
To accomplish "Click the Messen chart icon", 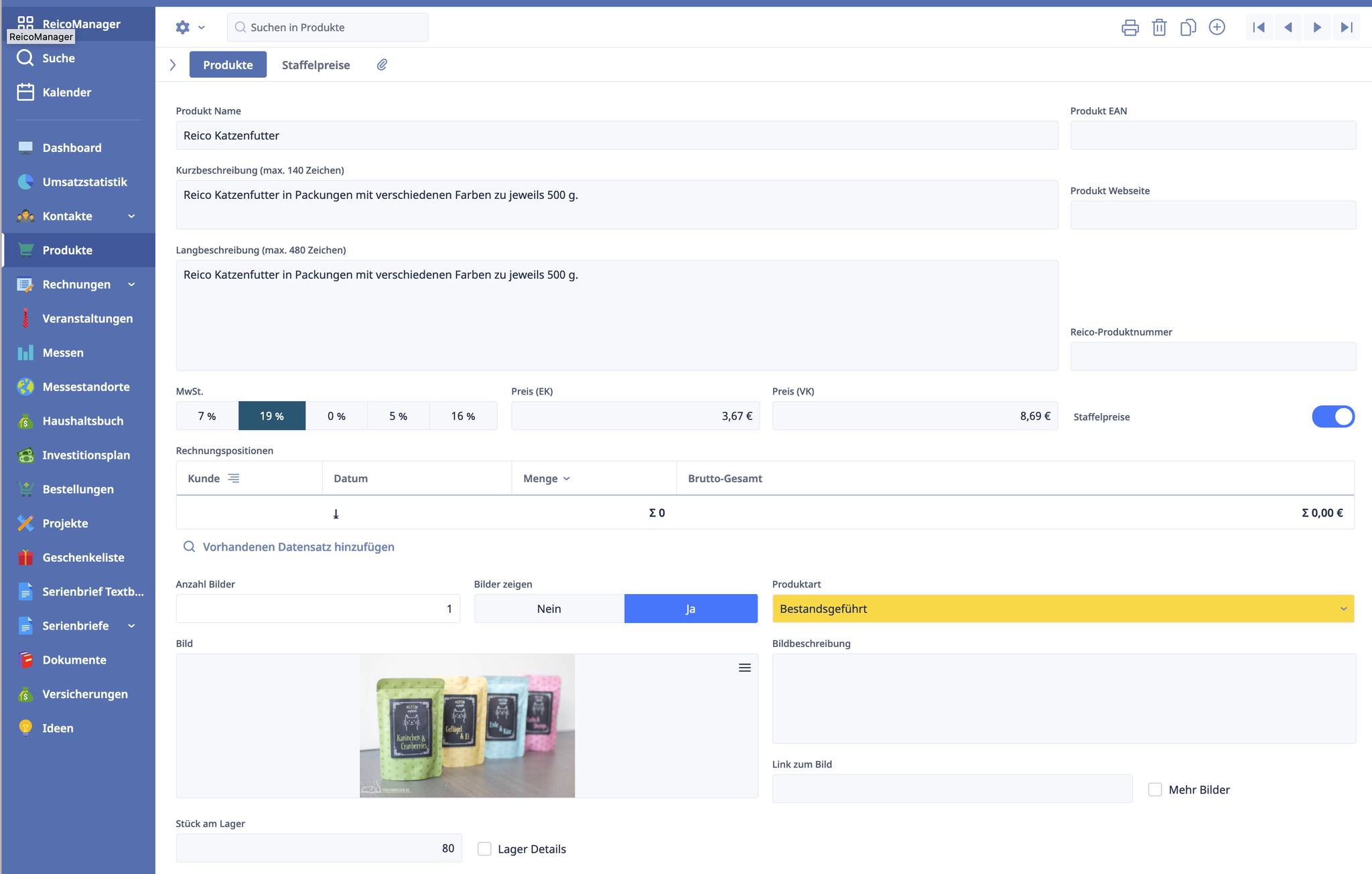I will 25,352.
